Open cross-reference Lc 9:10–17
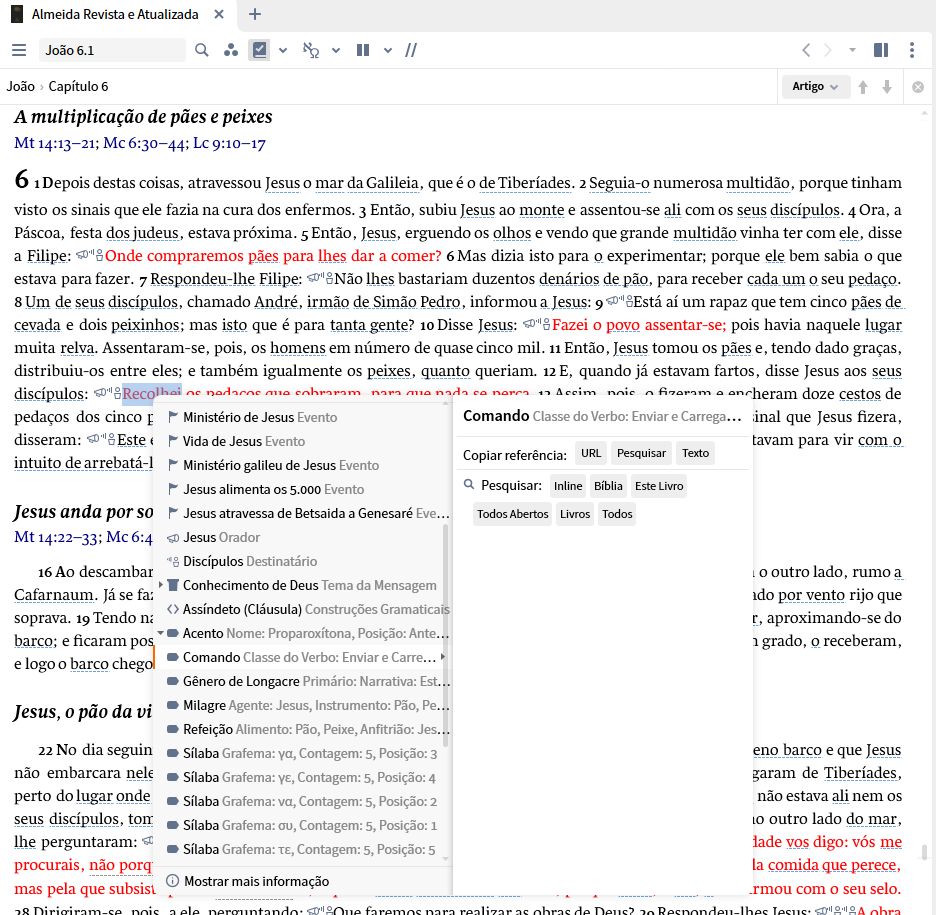This screenshot has height=915, width=936. (x=229, y=143)
